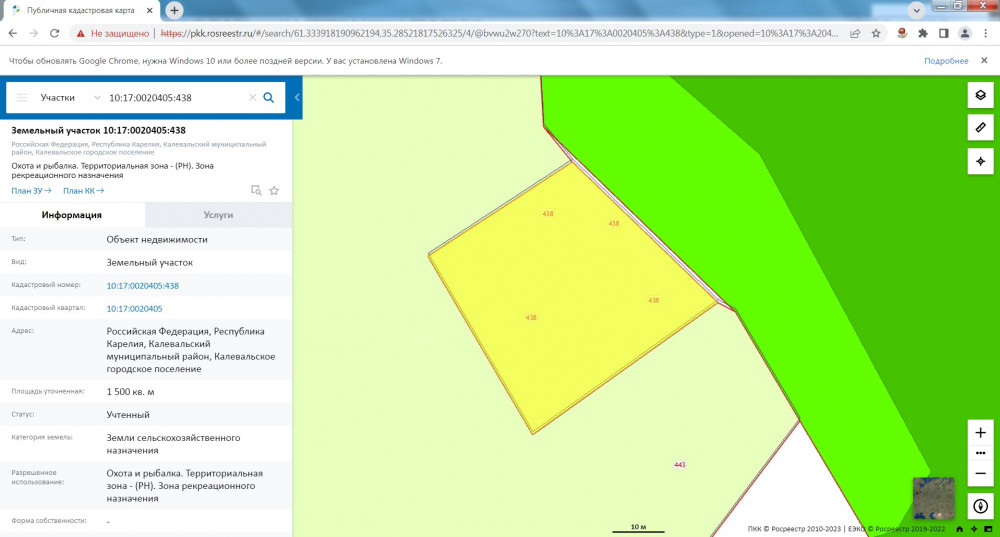Click the small crosshair icon in map footer
The image size is (1000, 537).
[974, 529]
